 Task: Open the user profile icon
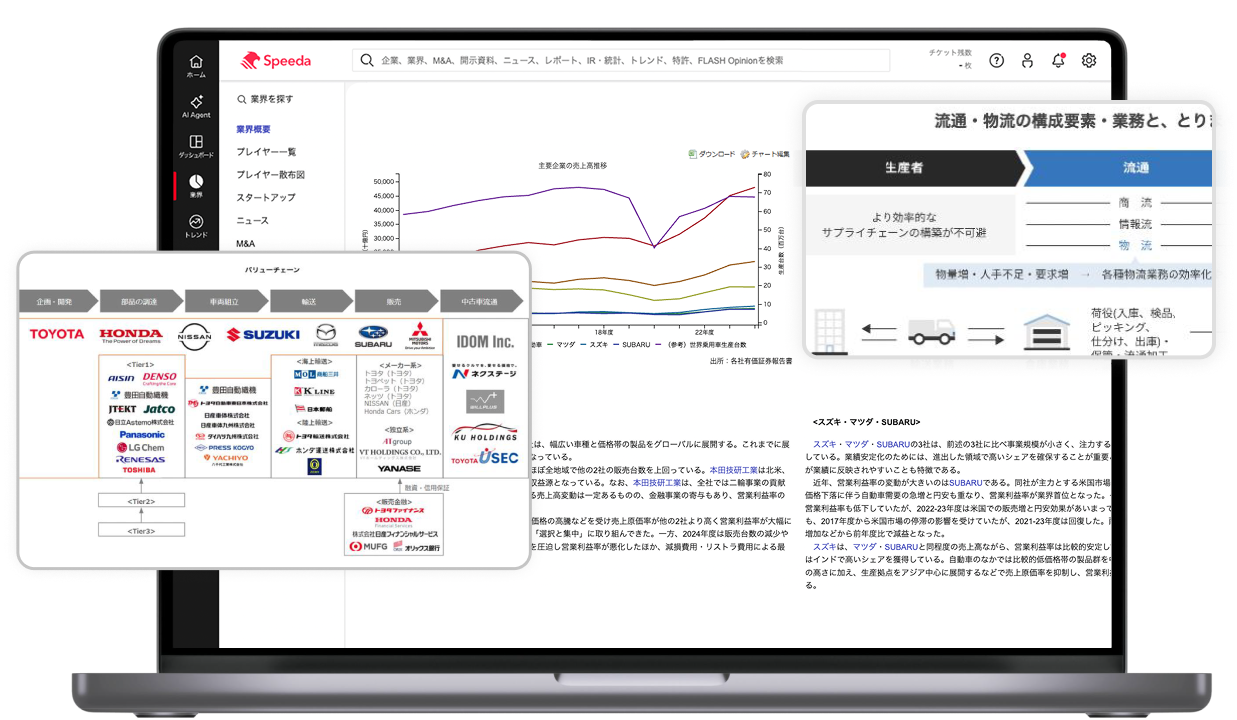coord(1027,60)
